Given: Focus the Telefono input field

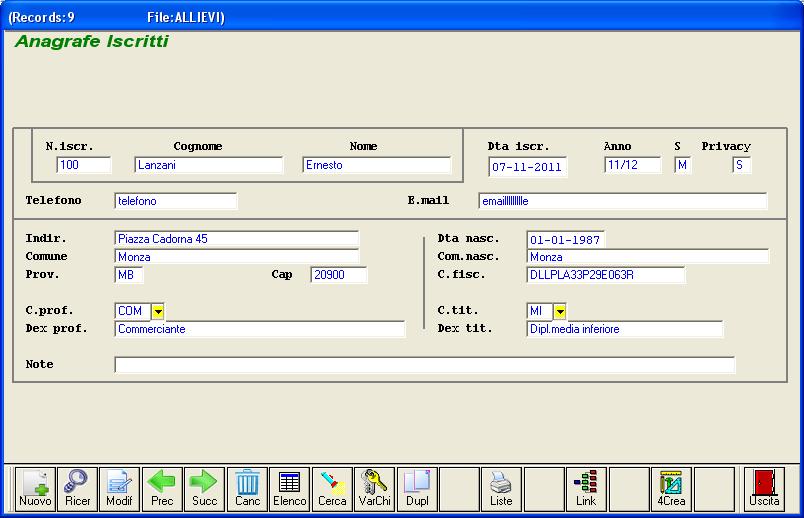Looking at the screenshot, I should click(x=175, y=201).
